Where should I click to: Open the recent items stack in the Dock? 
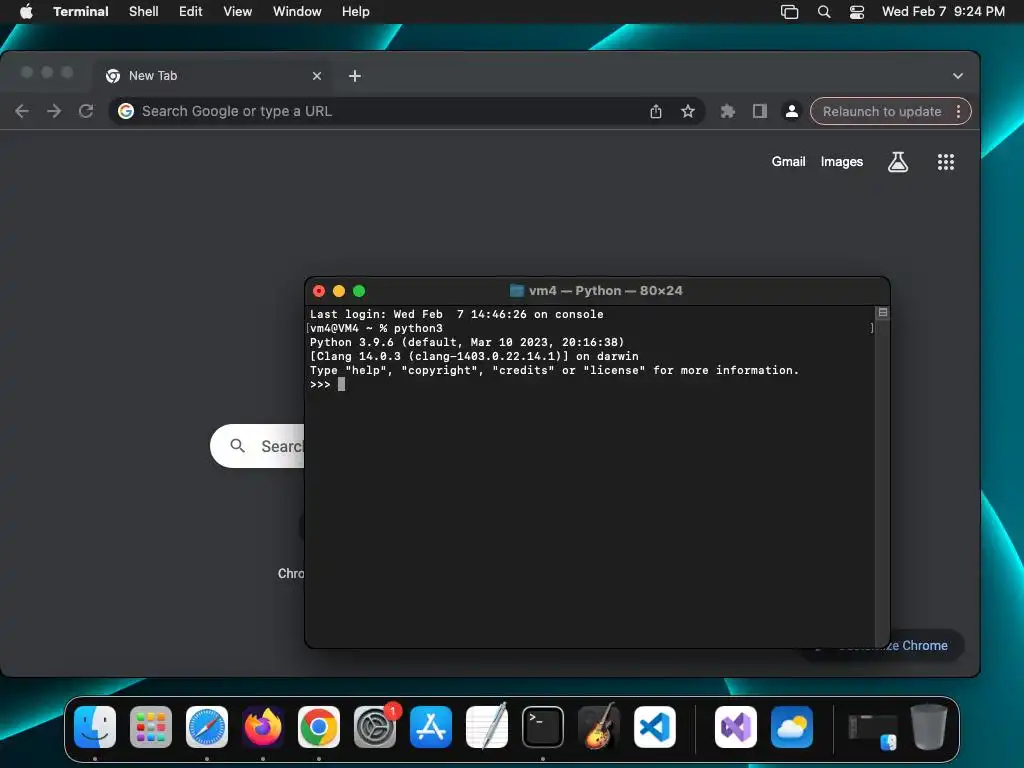(x=872, y=729)
